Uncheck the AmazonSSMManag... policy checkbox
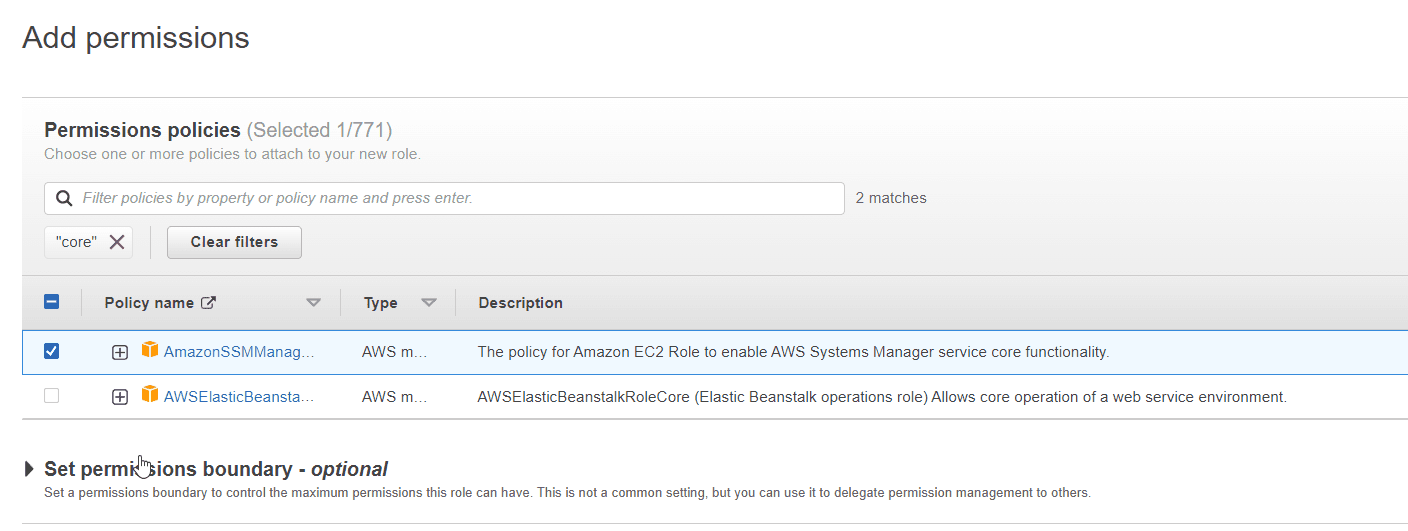 52,351
